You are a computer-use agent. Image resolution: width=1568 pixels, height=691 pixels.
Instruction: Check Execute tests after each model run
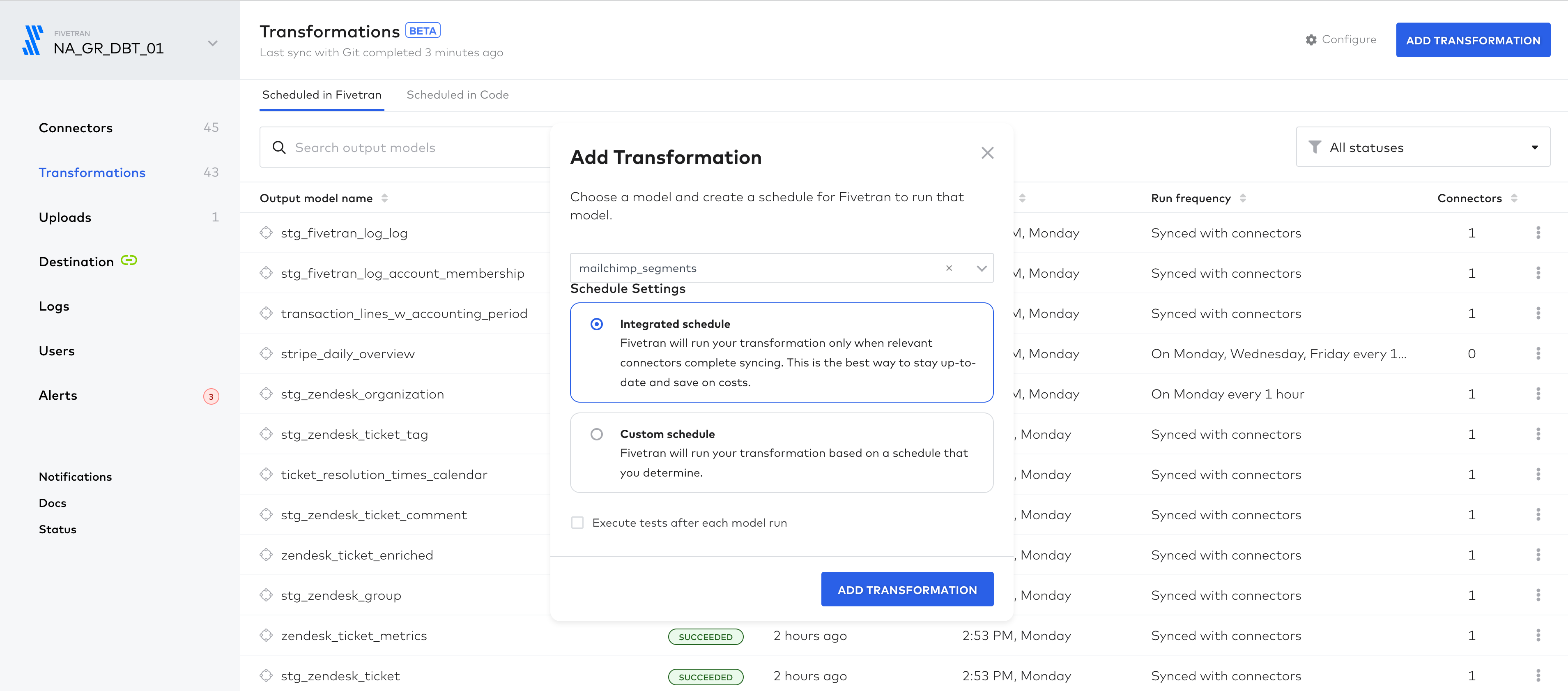577,523
